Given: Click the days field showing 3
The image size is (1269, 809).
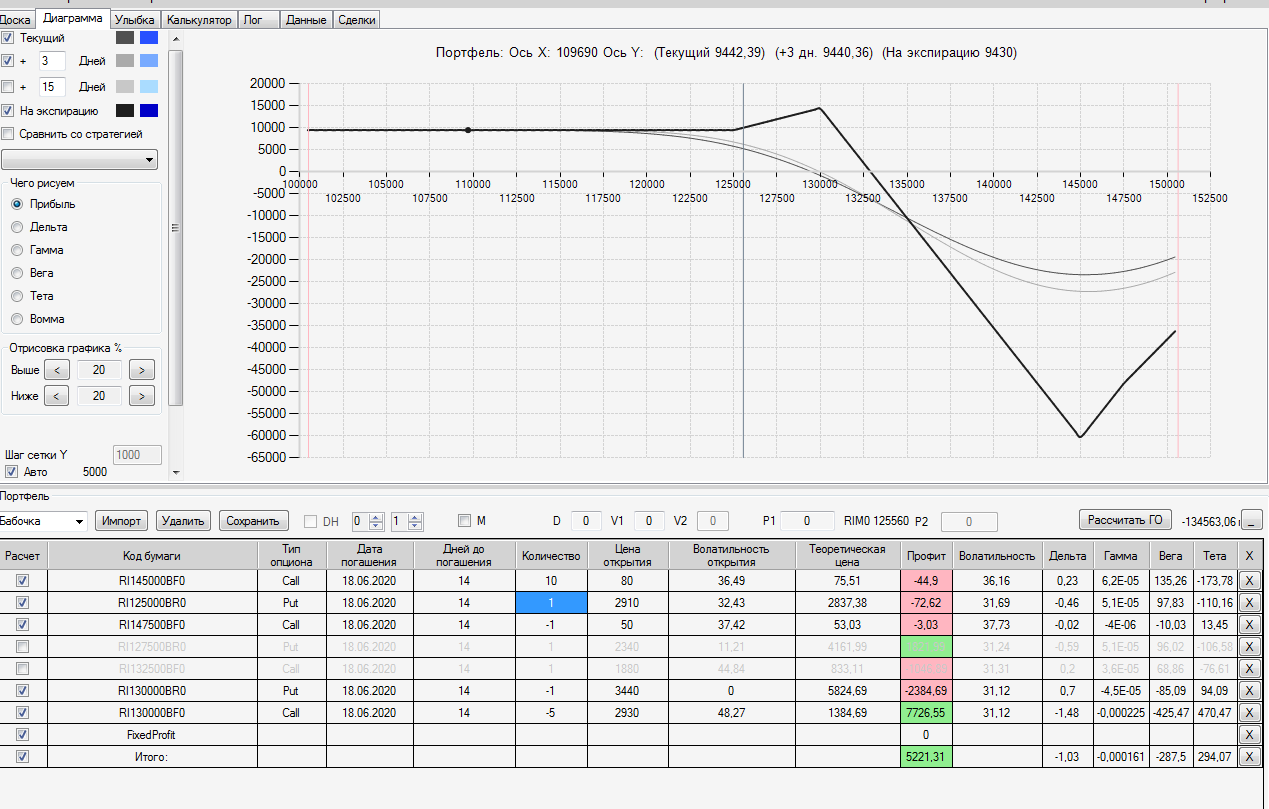Looking at the screenshot, I should 52,61.
